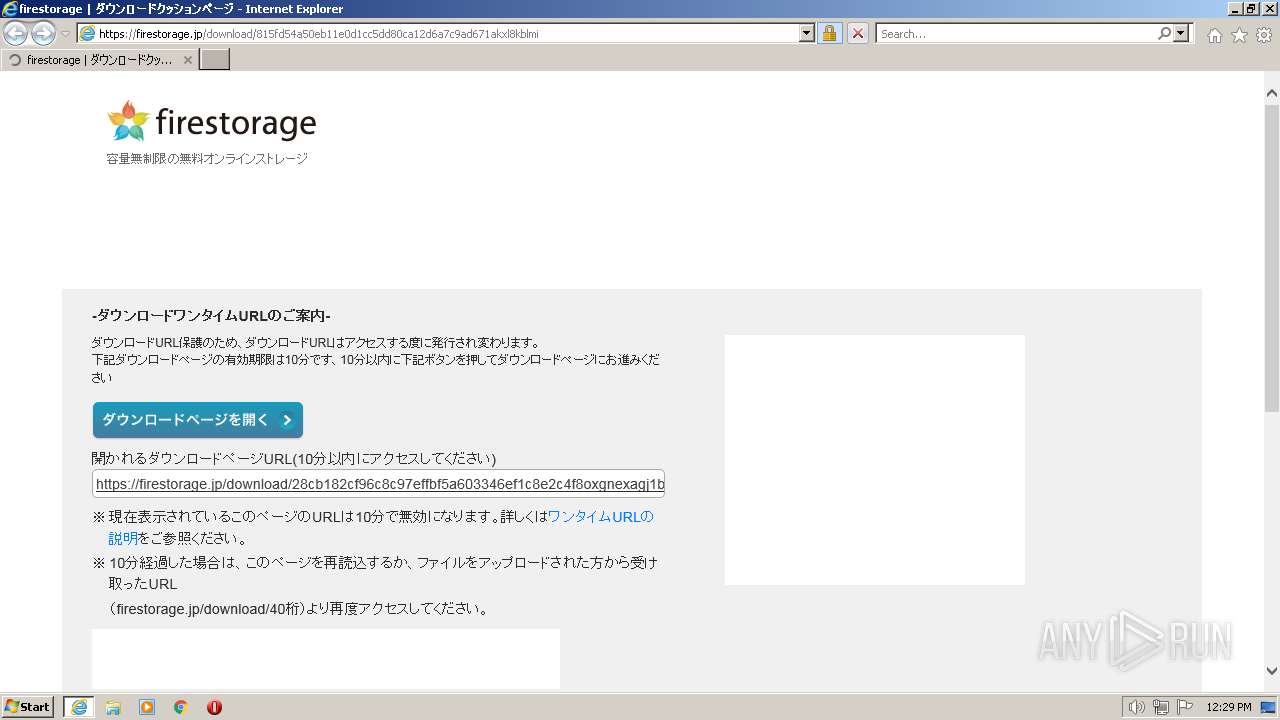The width and height of the screenshot is (1280, 720).
Task: Click the -ダウンロードワンタイムURLのご案内- heading
Action: 211,316
